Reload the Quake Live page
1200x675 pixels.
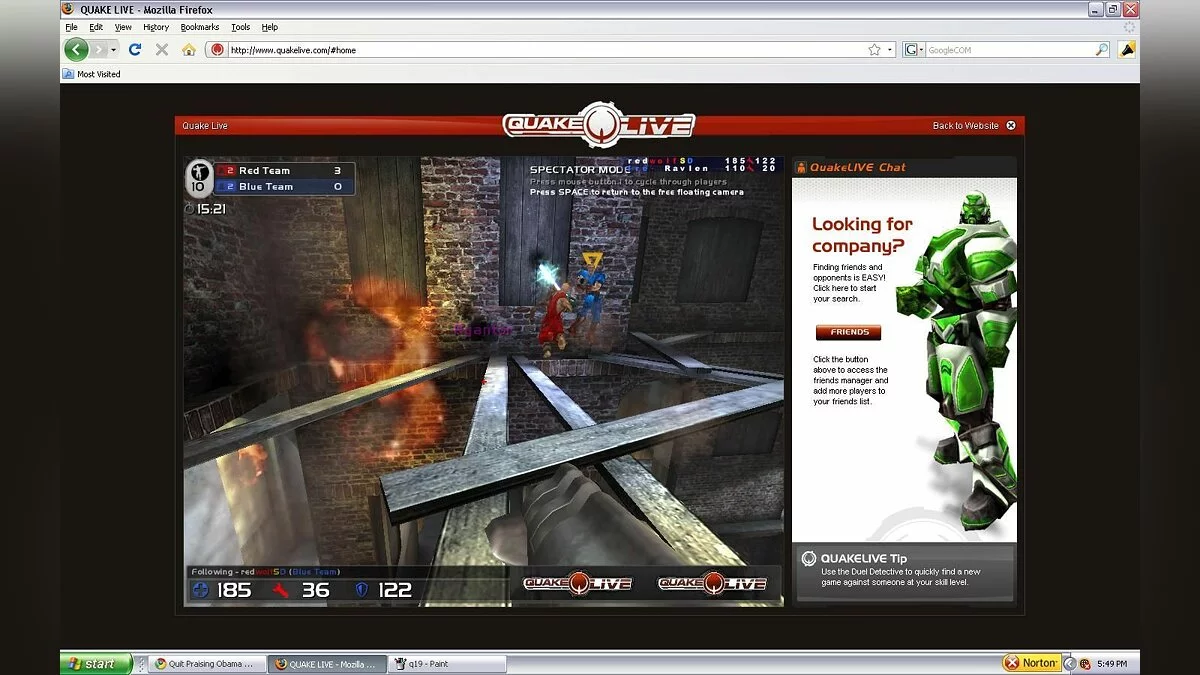point(135,49)
